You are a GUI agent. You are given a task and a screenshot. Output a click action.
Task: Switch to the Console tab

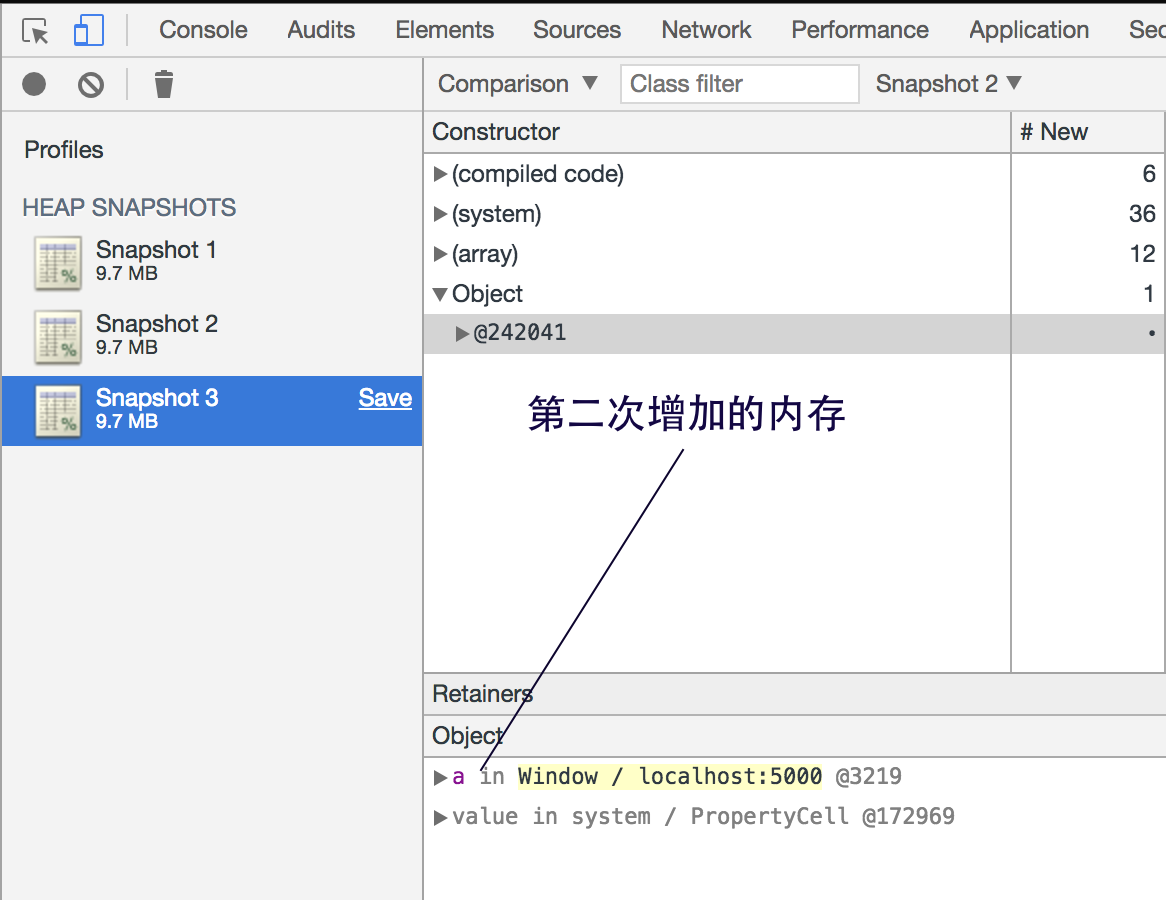tap(203, 29)
